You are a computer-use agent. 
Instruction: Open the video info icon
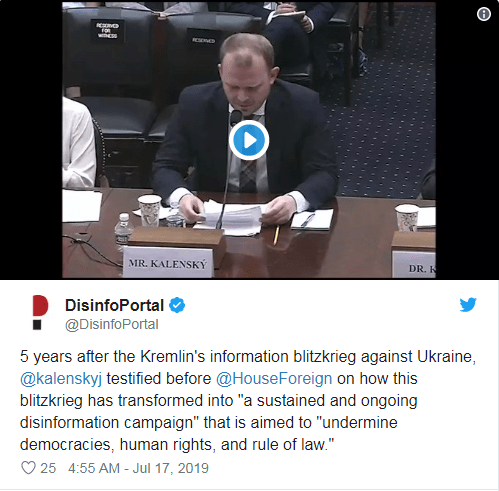483,14
